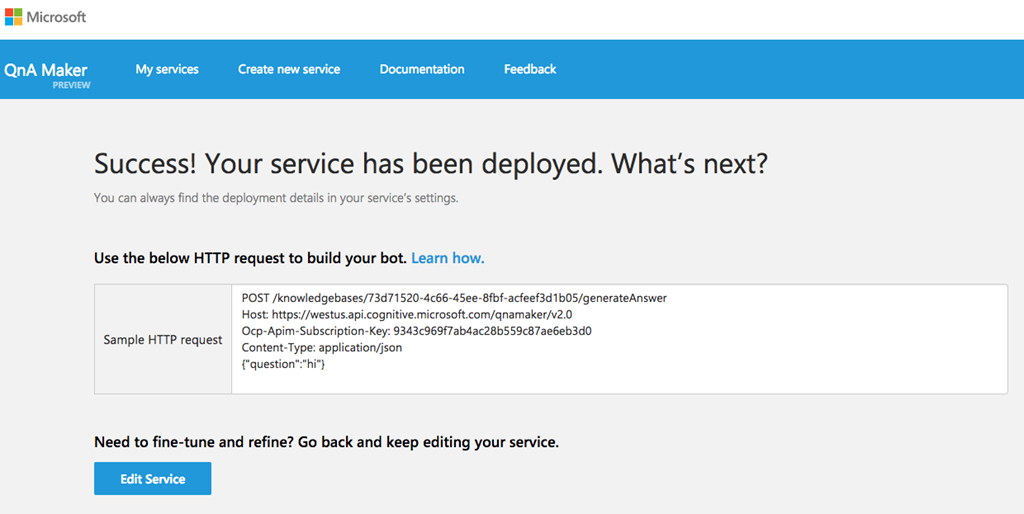Click the {"question":"hi"} body line
The height and width of the screenshot is (514, 1024).
[x=283, y=364]
